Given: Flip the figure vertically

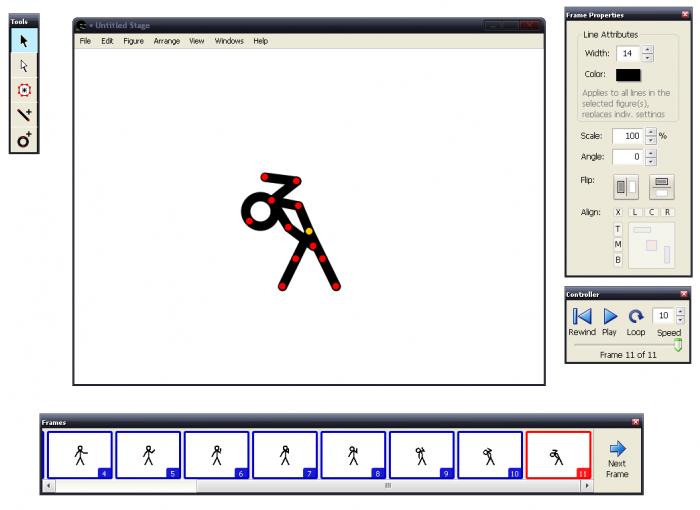Looking at the screenshot, I should click(x=662, y=186).
